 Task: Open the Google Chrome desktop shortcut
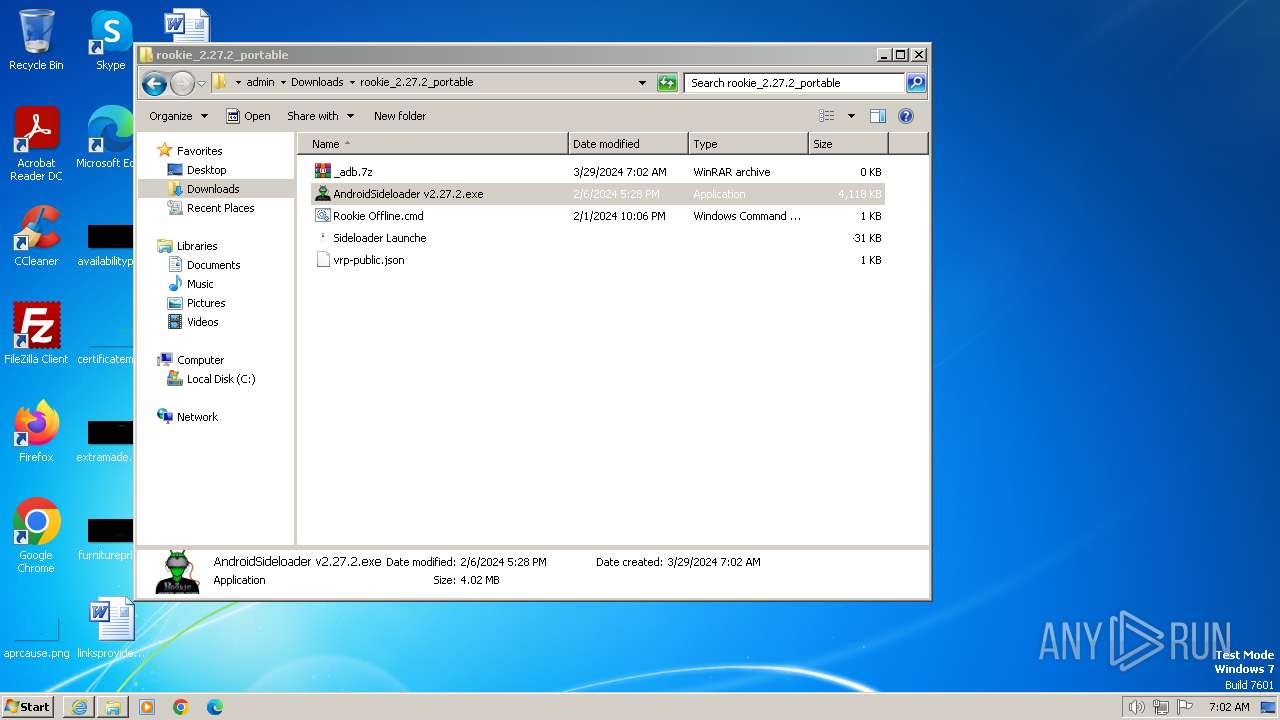[x=36, y=535]
